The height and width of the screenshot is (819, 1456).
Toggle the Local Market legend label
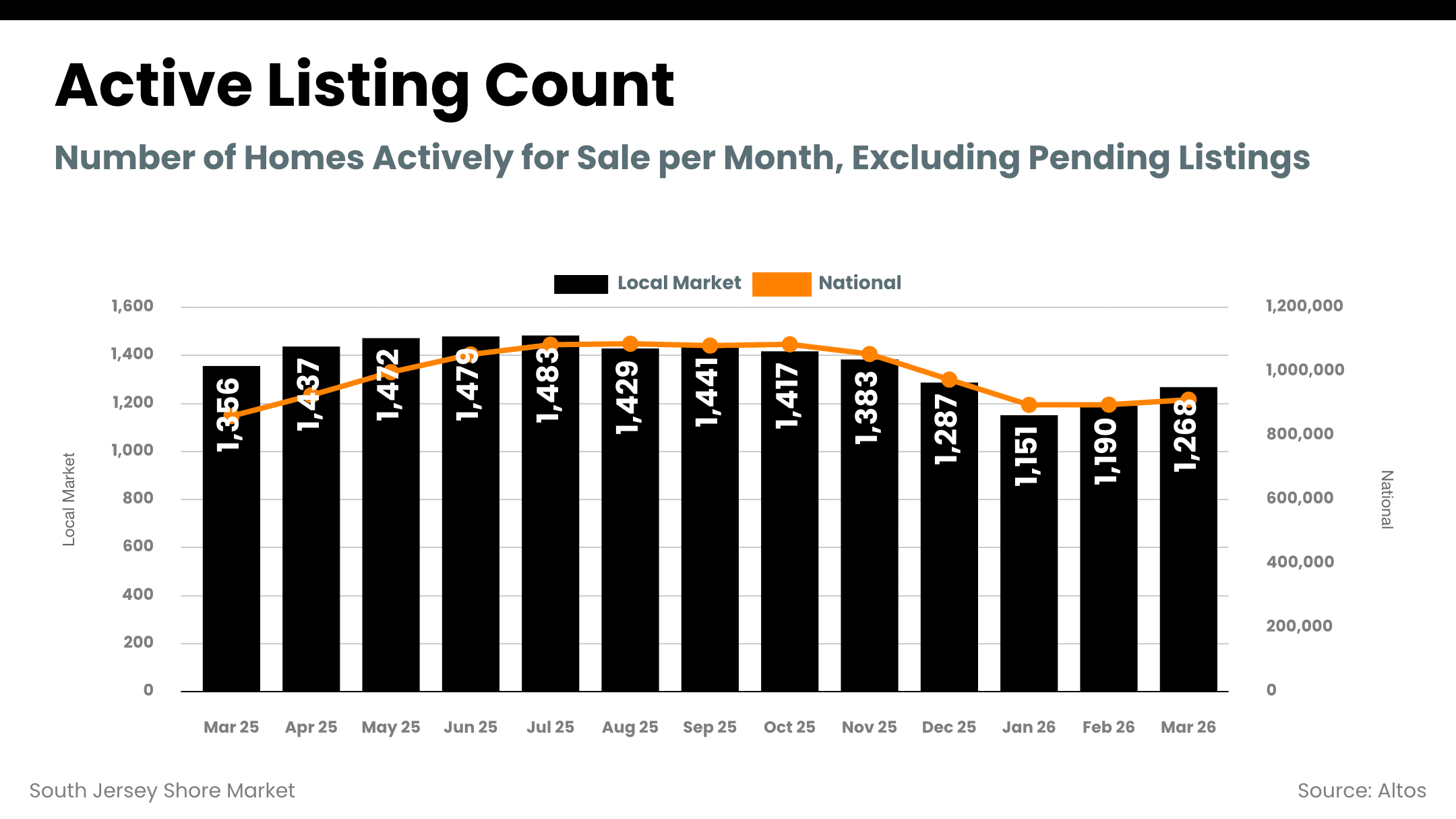[679, 283]
